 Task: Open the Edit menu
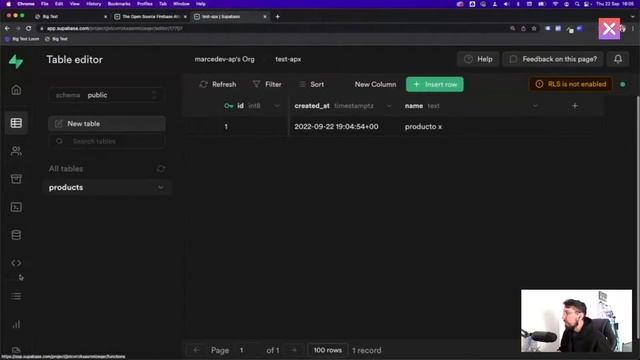tap(59, 4)
